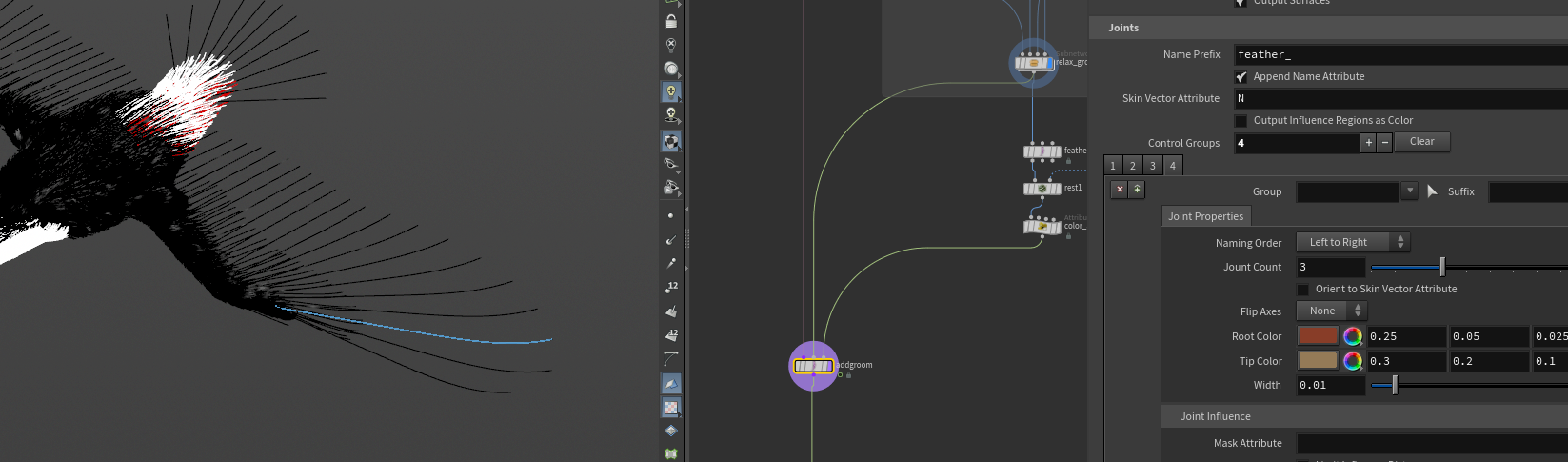The height and width of the screenshot is (462, 1568).
Task: Click the eye visibility icon in viewport toolbar
Action: pos(671,164)
